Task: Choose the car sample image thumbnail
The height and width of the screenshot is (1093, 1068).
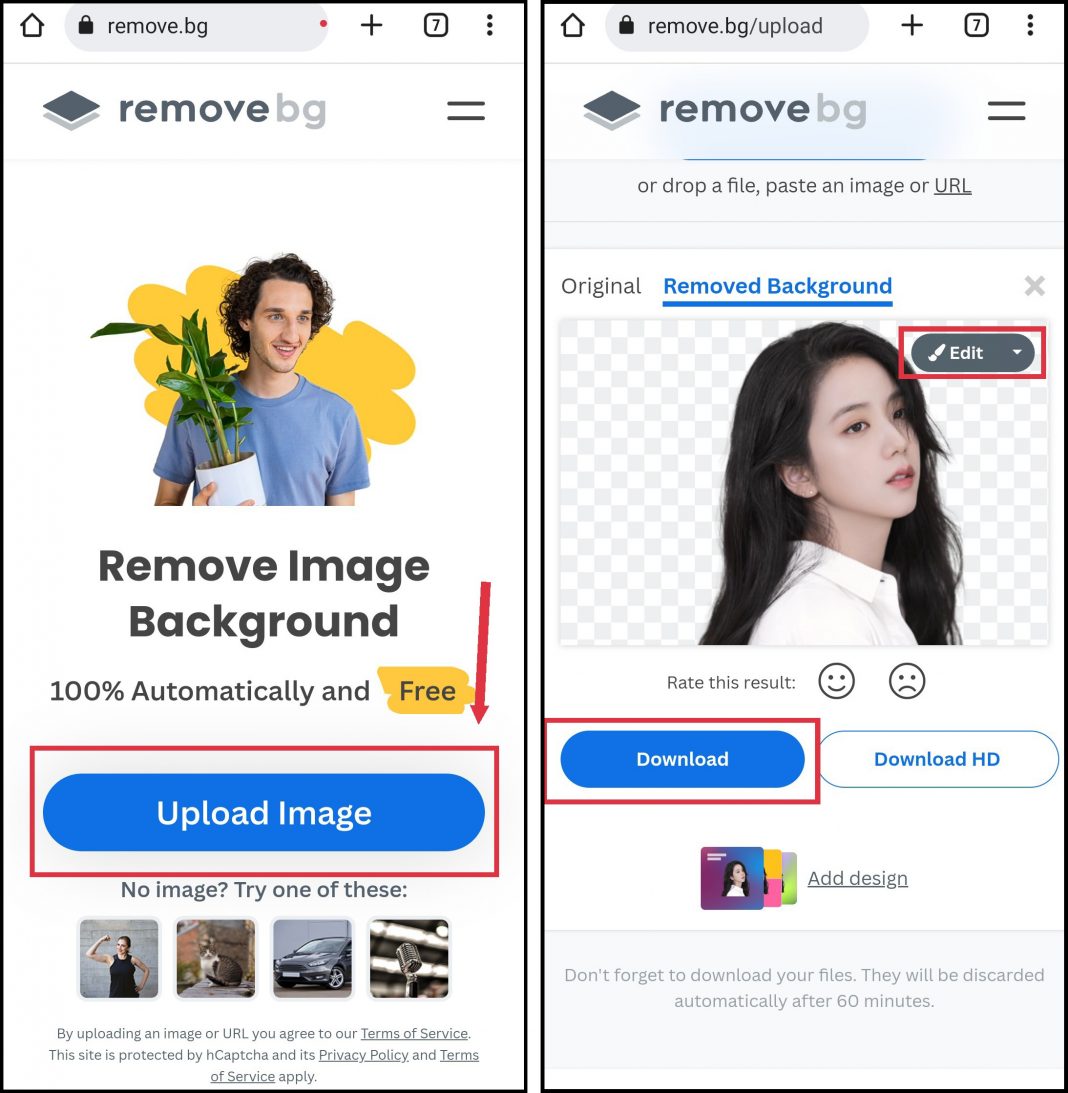Action: coord(312,958)
